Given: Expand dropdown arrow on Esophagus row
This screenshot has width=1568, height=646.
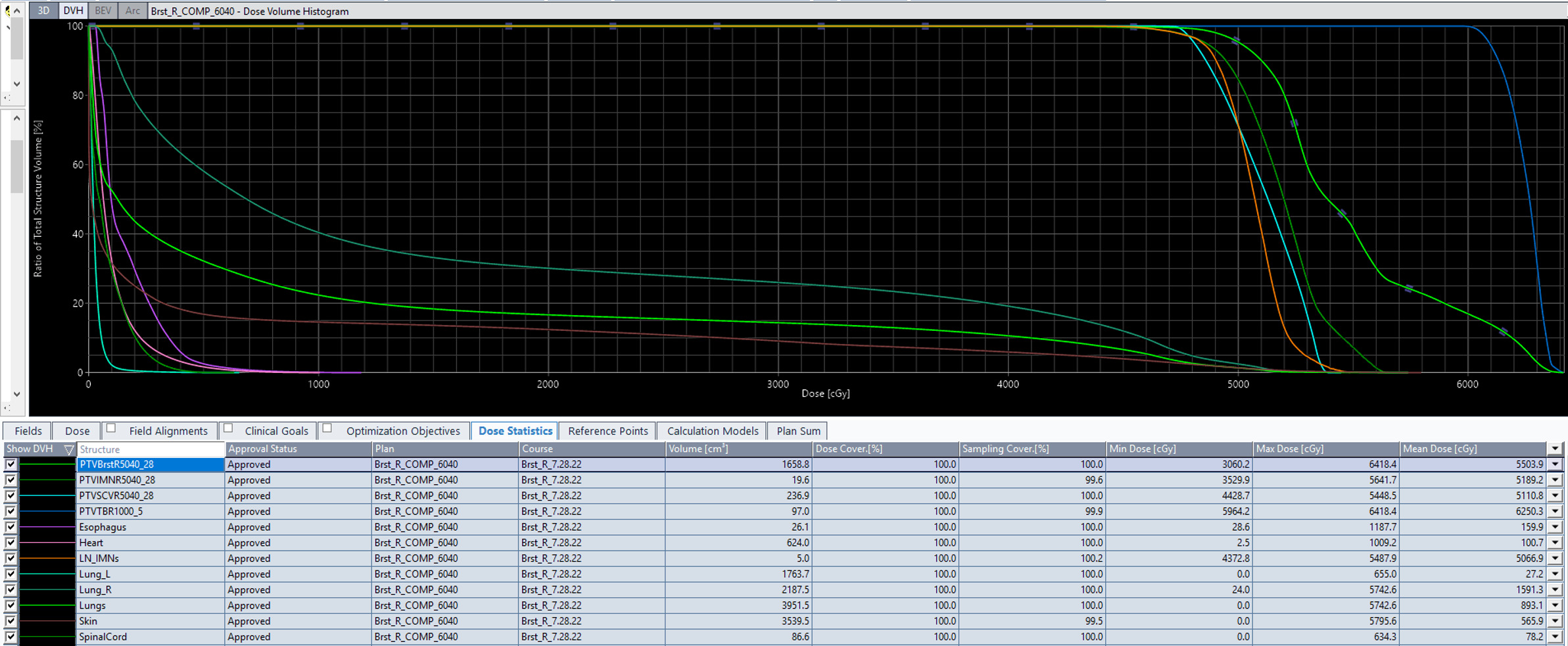Looking at the screenshot, I should point(1555,527).
